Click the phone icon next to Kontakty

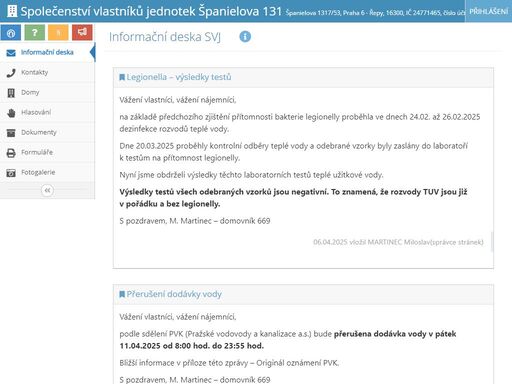pyautogui.click(x=11, y=73)
